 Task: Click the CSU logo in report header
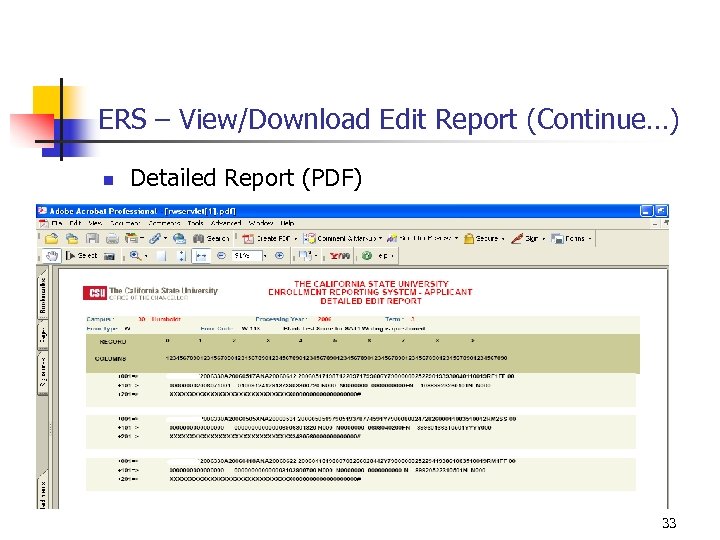(x=95, y=292)
